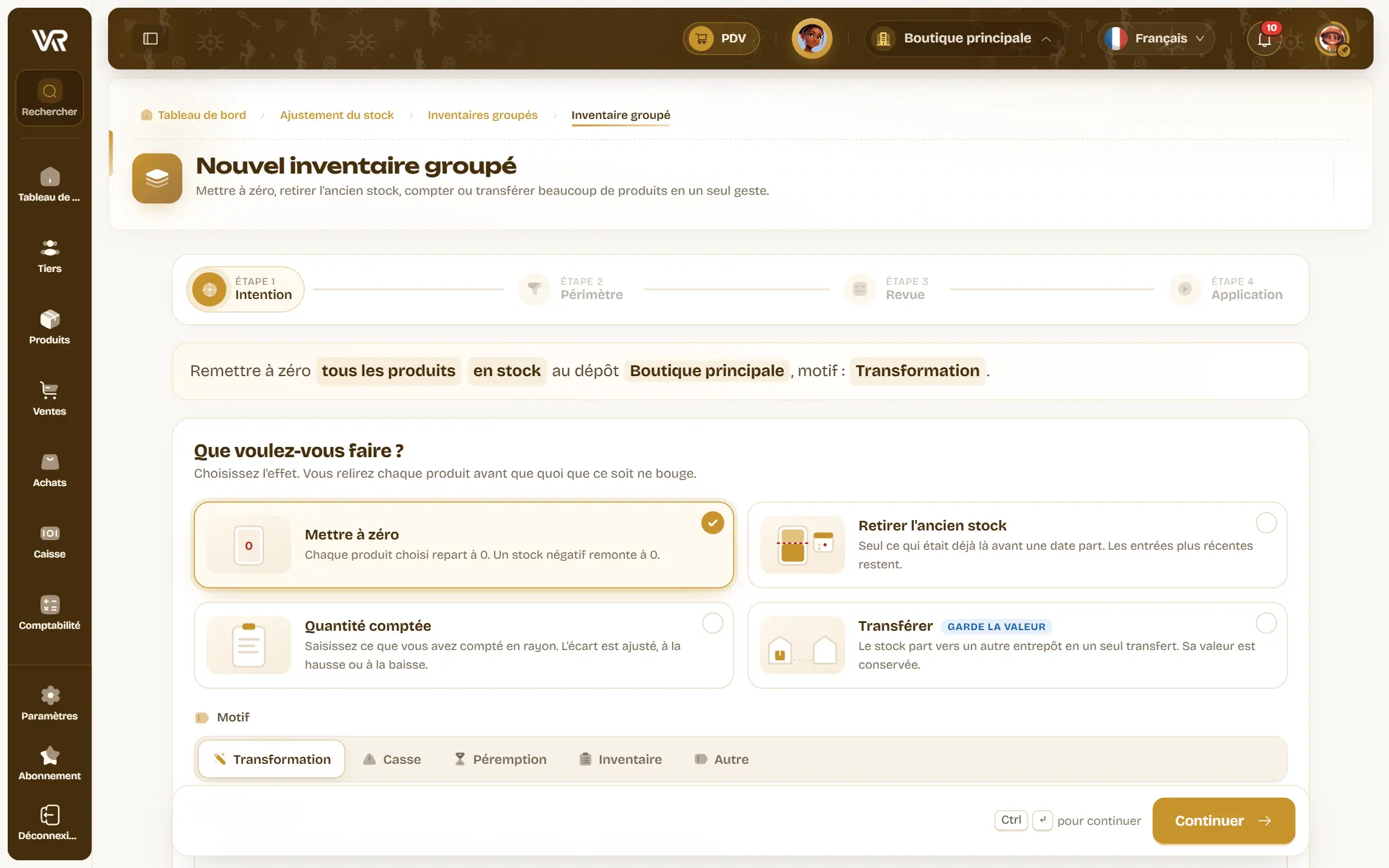Screen dimensions: 1389x868
Task: Open the Achats section
Action: [50, 470]
